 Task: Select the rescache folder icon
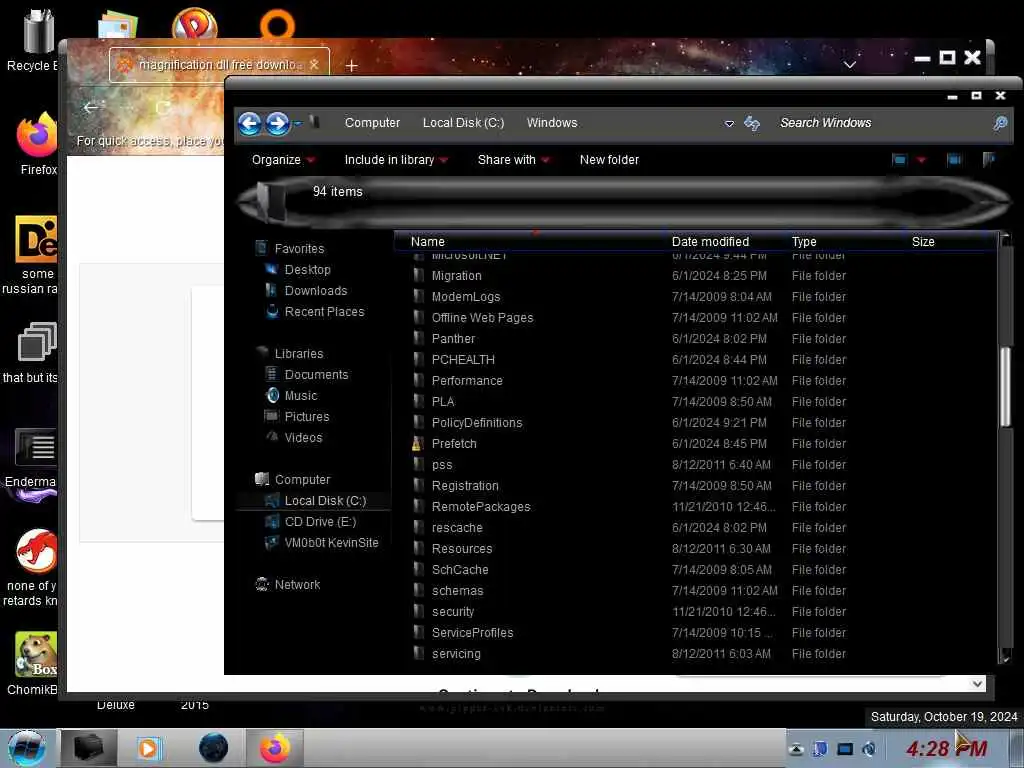pos(419,528)
